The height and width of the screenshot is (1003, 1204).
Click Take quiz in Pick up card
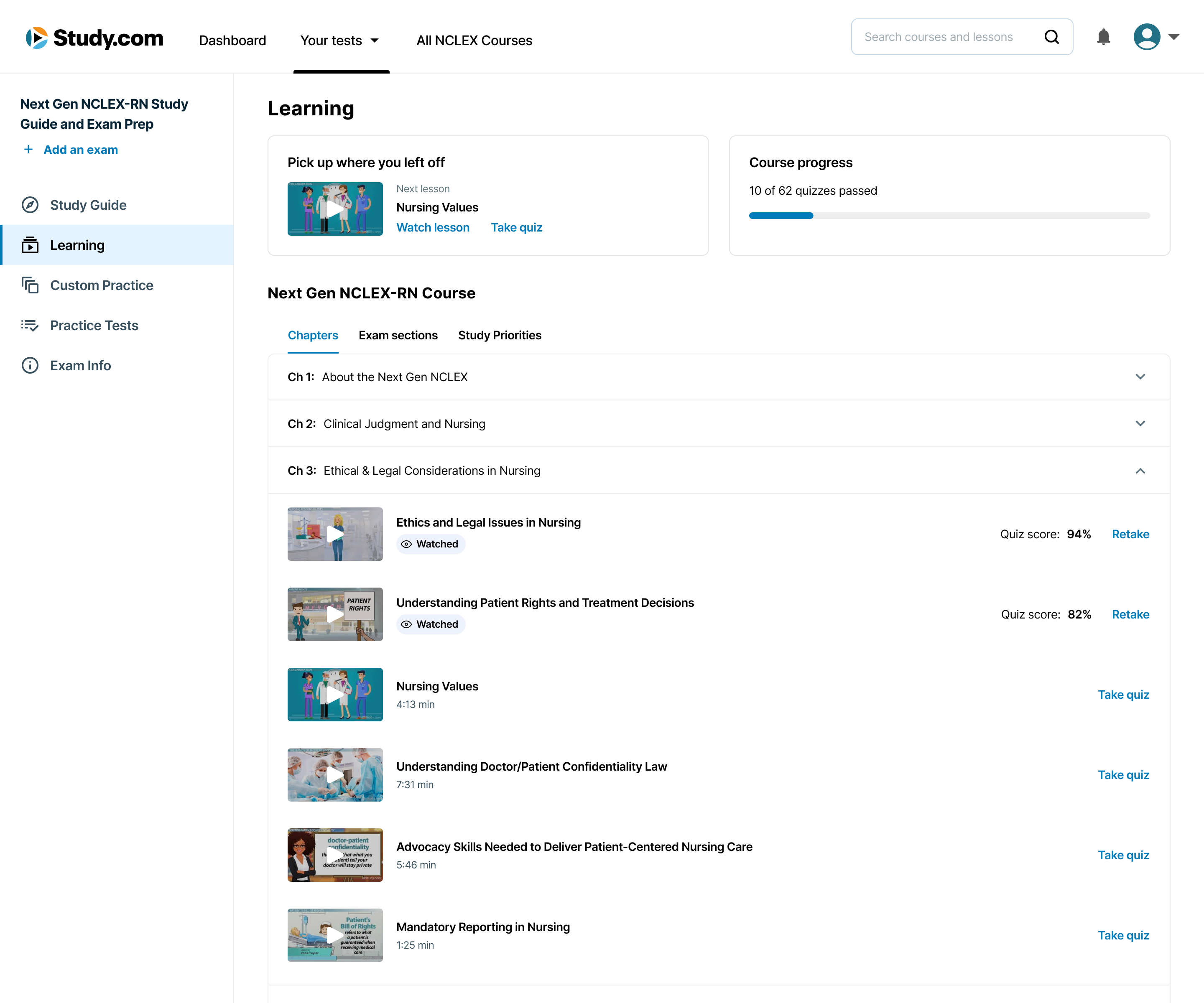(517, 227)
